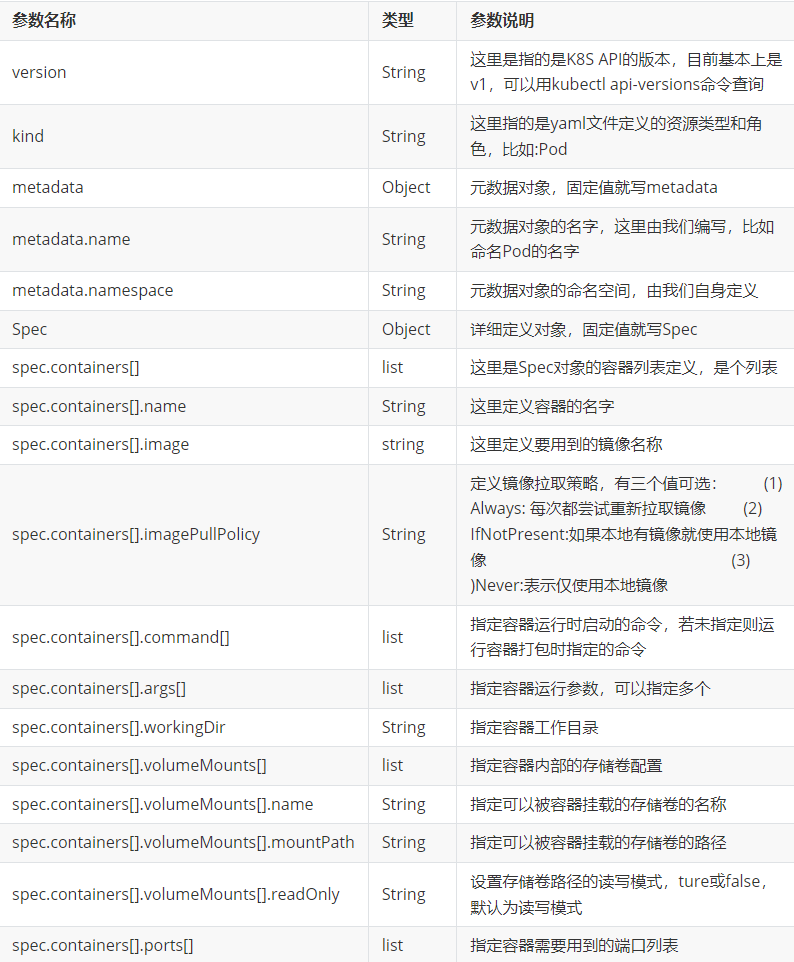Click the text 指定容器需要用到的端口列表

tap(574, 945)
